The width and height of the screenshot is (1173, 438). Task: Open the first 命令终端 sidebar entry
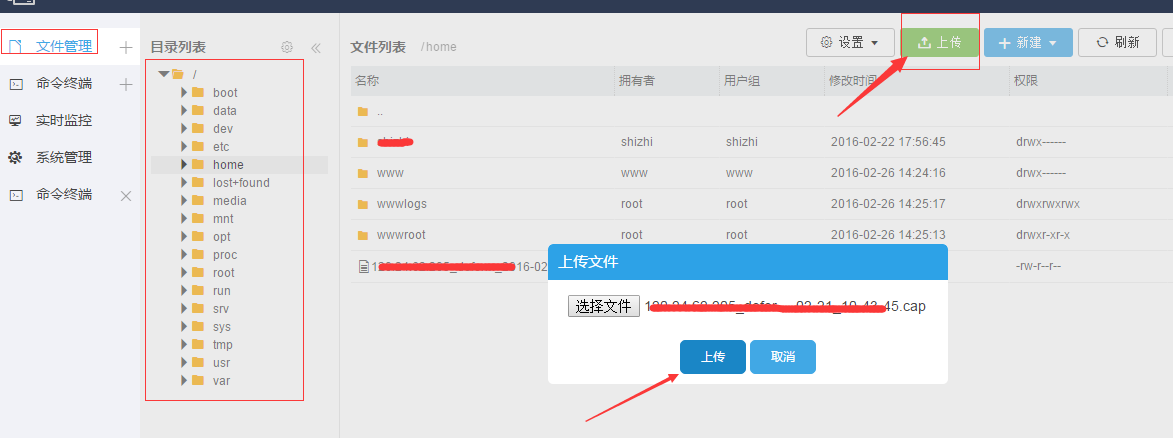[64, 84]
